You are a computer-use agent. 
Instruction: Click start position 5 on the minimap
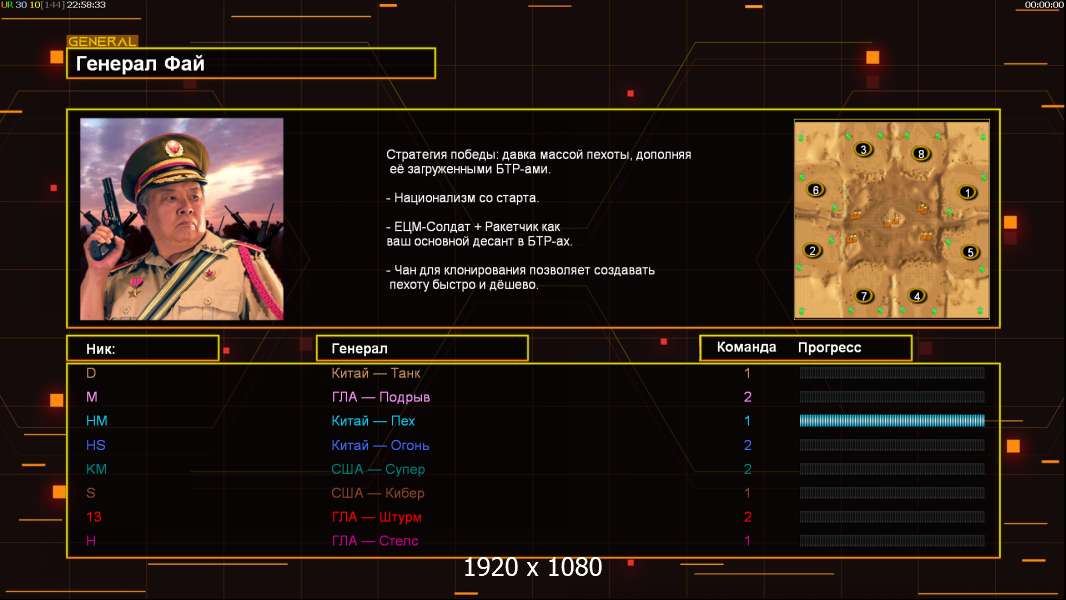click(x=970, y=252)
